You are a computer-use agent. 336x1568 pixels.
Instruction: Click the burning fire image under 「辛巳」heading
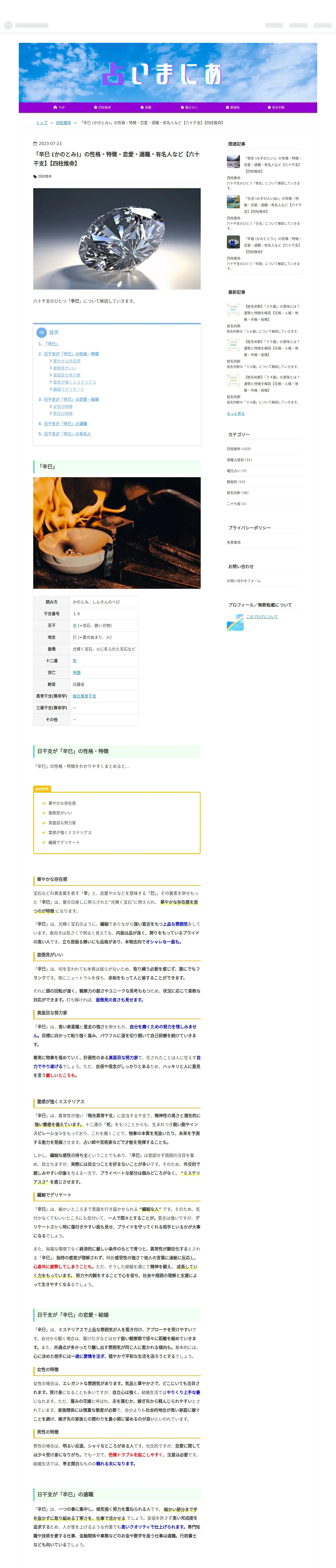tap(116, 533)
